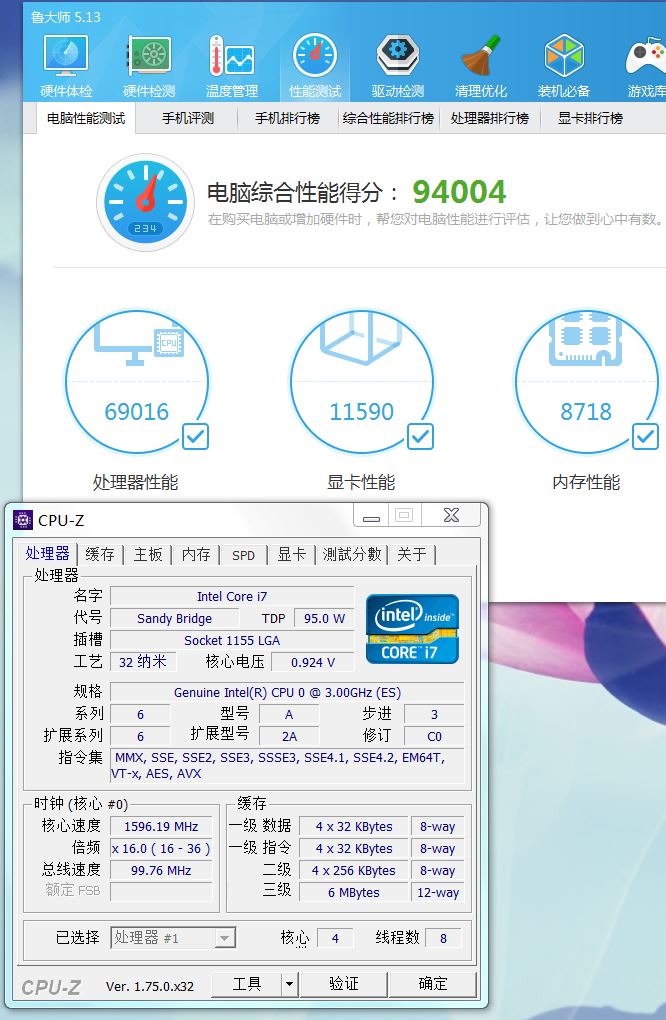Image resolution: width=666 pixels, height=1020 pixels.
Task: Toggle the 显卡性能 checkbox
Action: point(420,436)
